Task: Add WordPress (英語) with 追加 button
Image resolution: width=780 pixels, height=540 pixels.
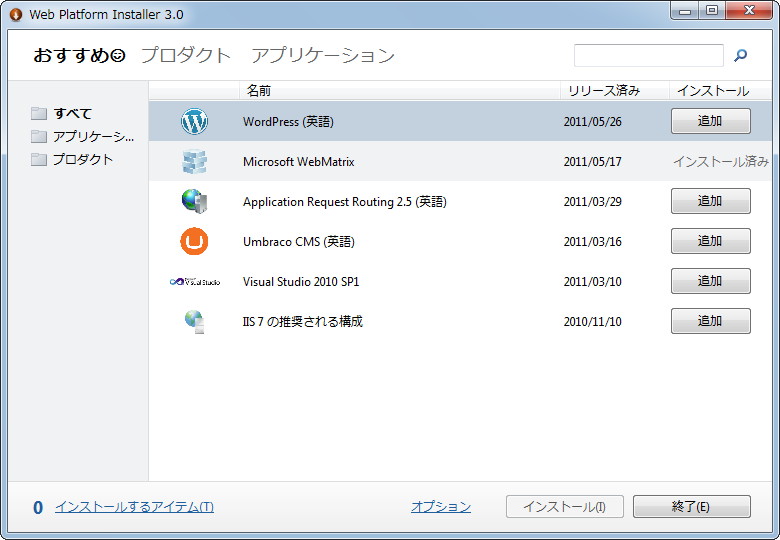Action: 710,121
